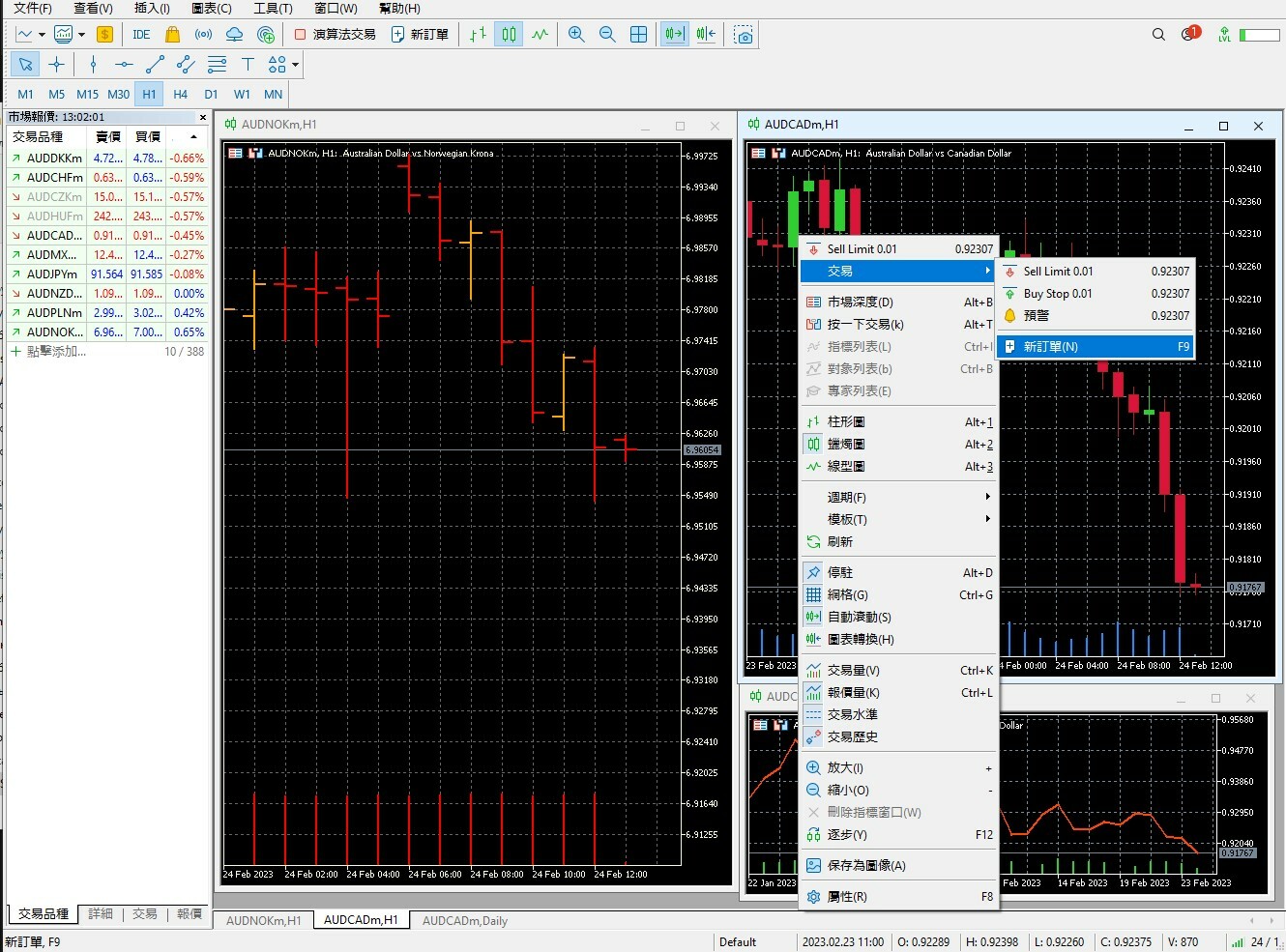
Task: Click the tile windows grid icon
Action: coord(638,35)
